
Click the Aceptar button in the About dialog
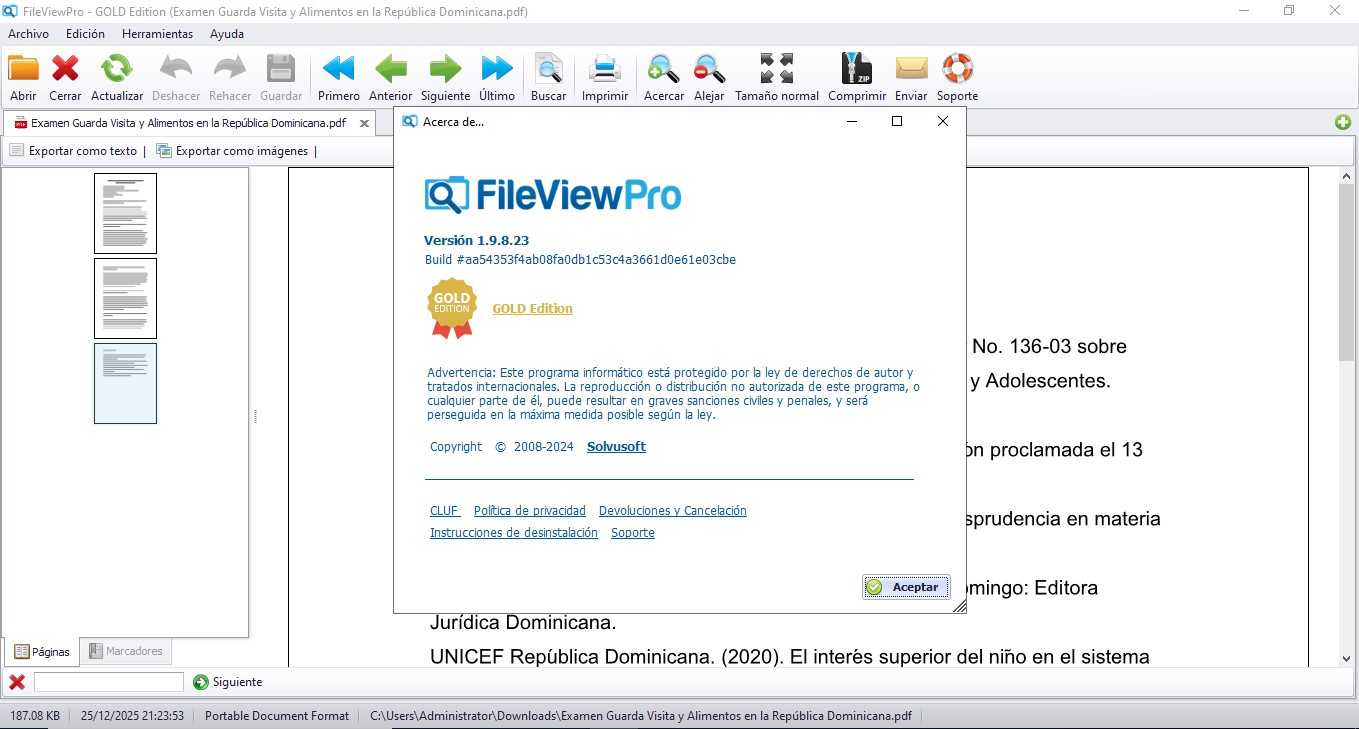[x=906, y=586]
